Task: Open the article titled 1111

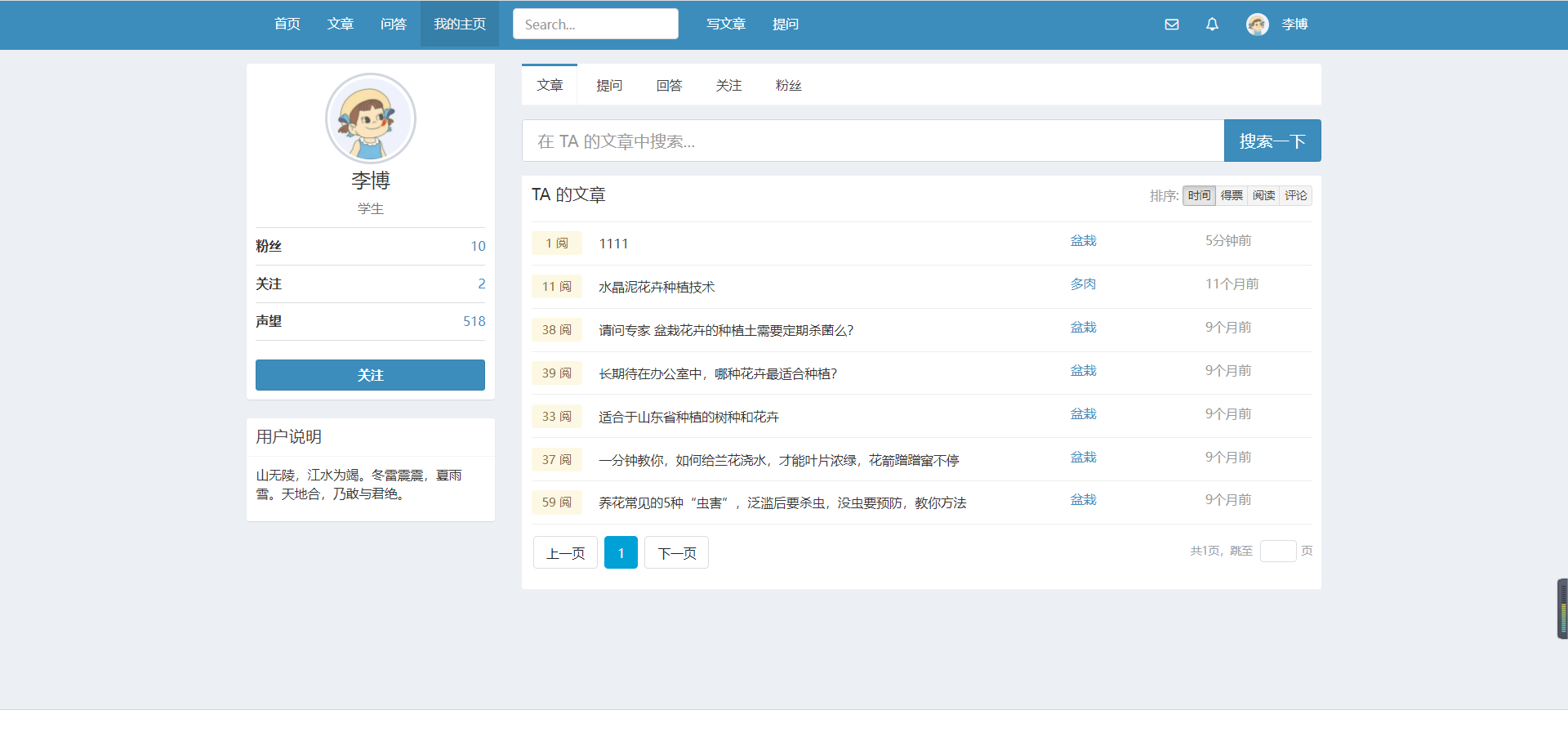Action: 613,243
